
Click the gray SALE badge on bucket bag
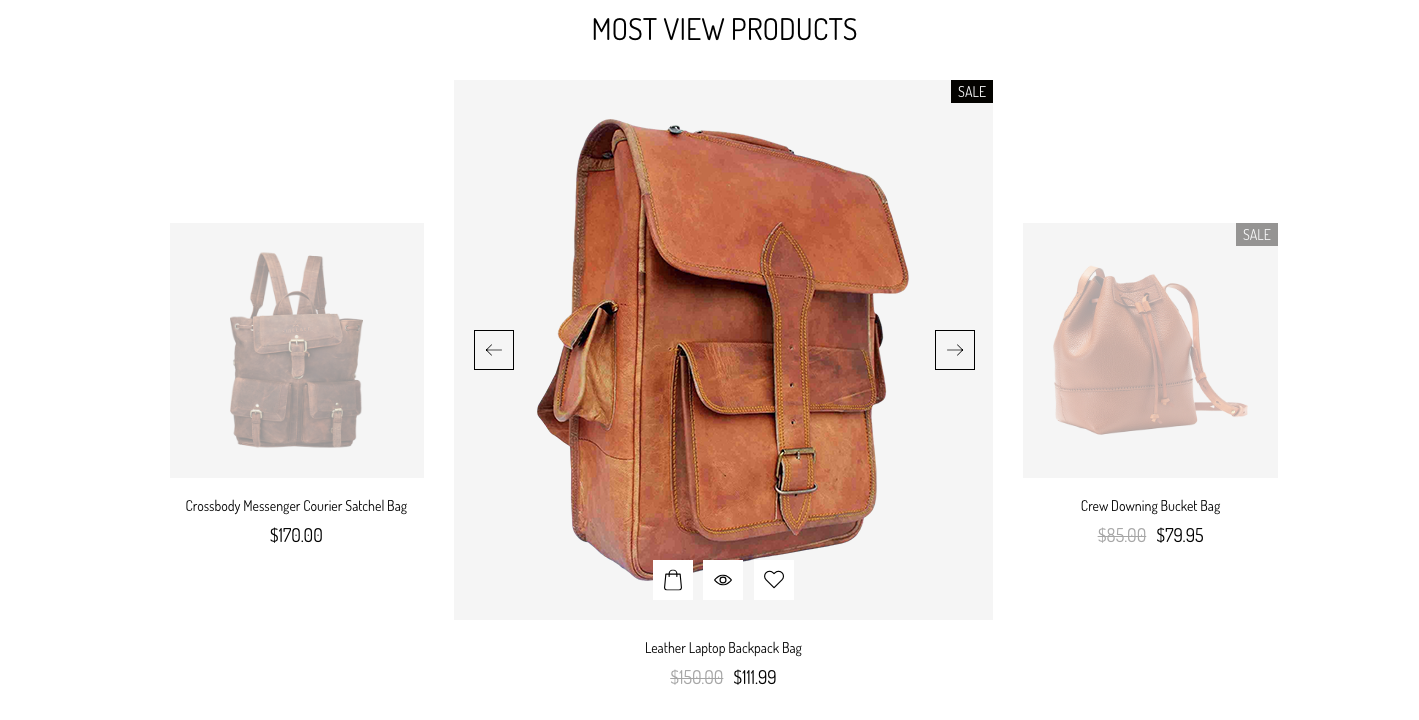tap(1257, 235)
